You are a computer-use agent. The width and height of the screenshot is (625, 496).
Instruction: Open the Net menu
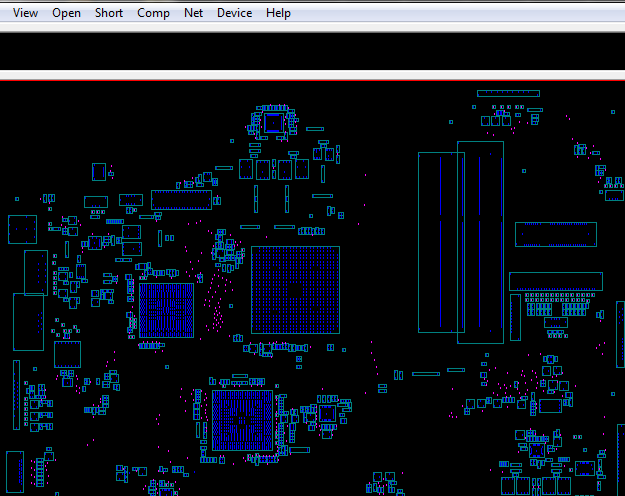tap(193, 13)
